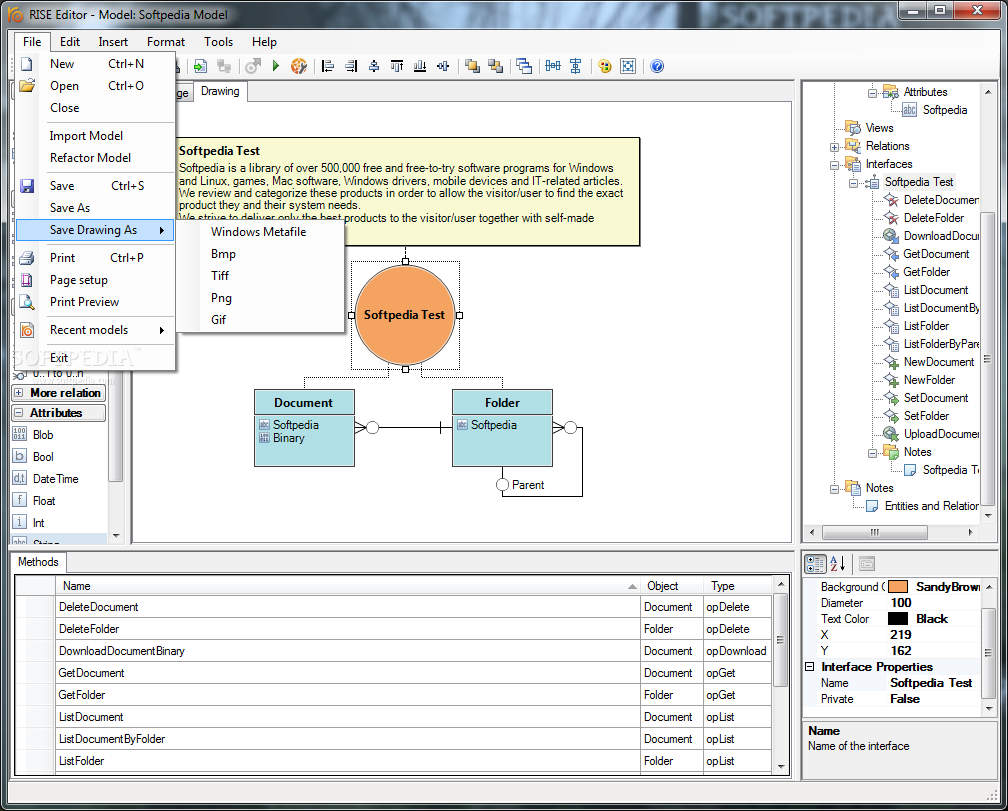Click the Int attribute icon
The width and height of the screenshot is (1008, 811).
pos(19,522)
